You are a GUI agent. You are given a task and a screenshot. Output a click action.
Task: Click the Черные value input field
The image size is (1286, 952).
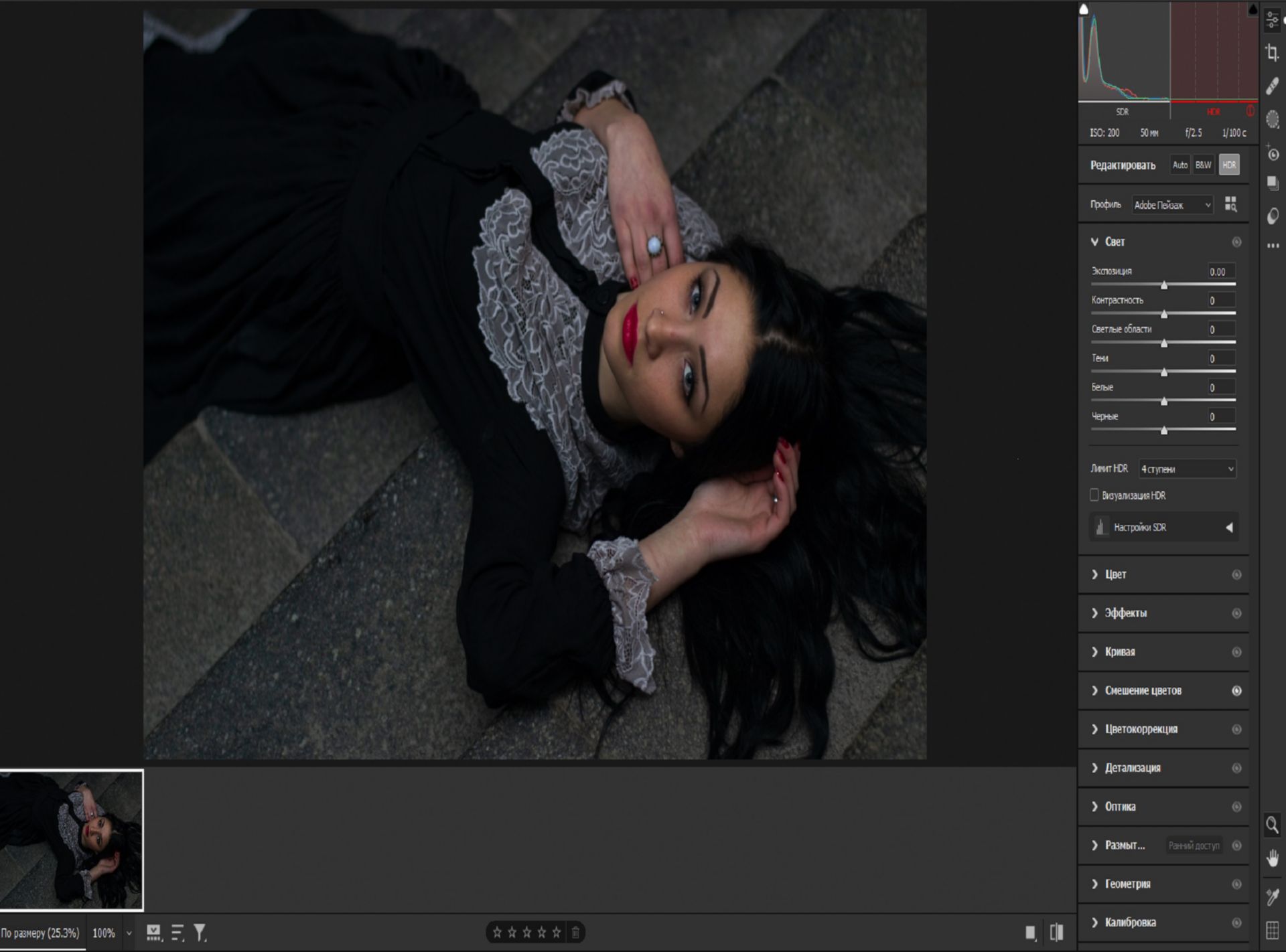[1221, 416]
